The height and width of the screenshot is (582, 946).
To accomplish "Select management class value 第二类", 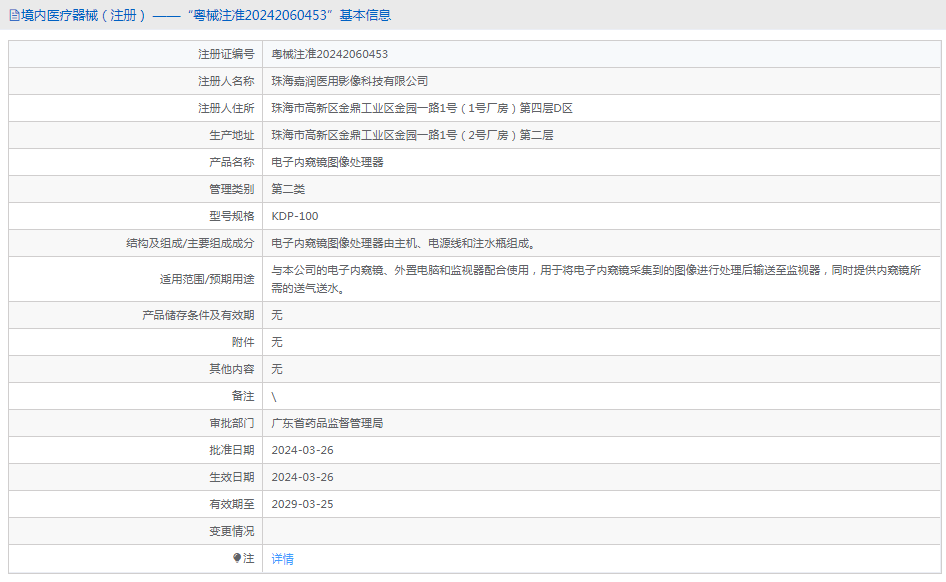I will click(x=288, y=189).
